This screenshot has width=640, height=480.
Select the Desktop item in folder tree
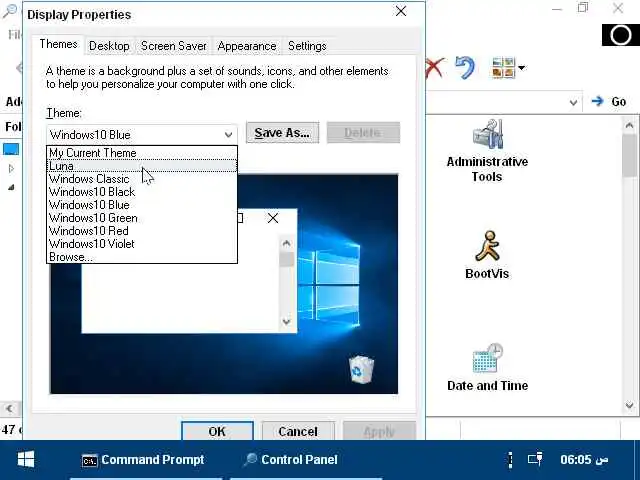pyautogui.click(x=11, y=149)
